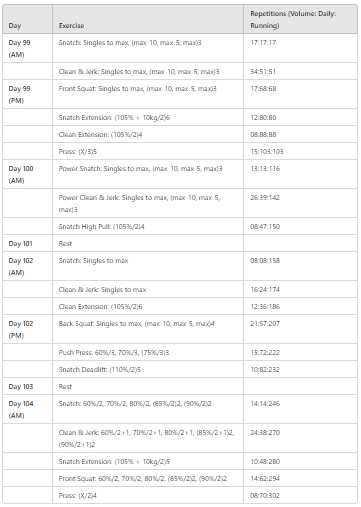The height and width of the screenshot is (507, 361).
Task: Click the Day 99 (PM) Front Squat exercise cell
Action: [x=148, y=94]
